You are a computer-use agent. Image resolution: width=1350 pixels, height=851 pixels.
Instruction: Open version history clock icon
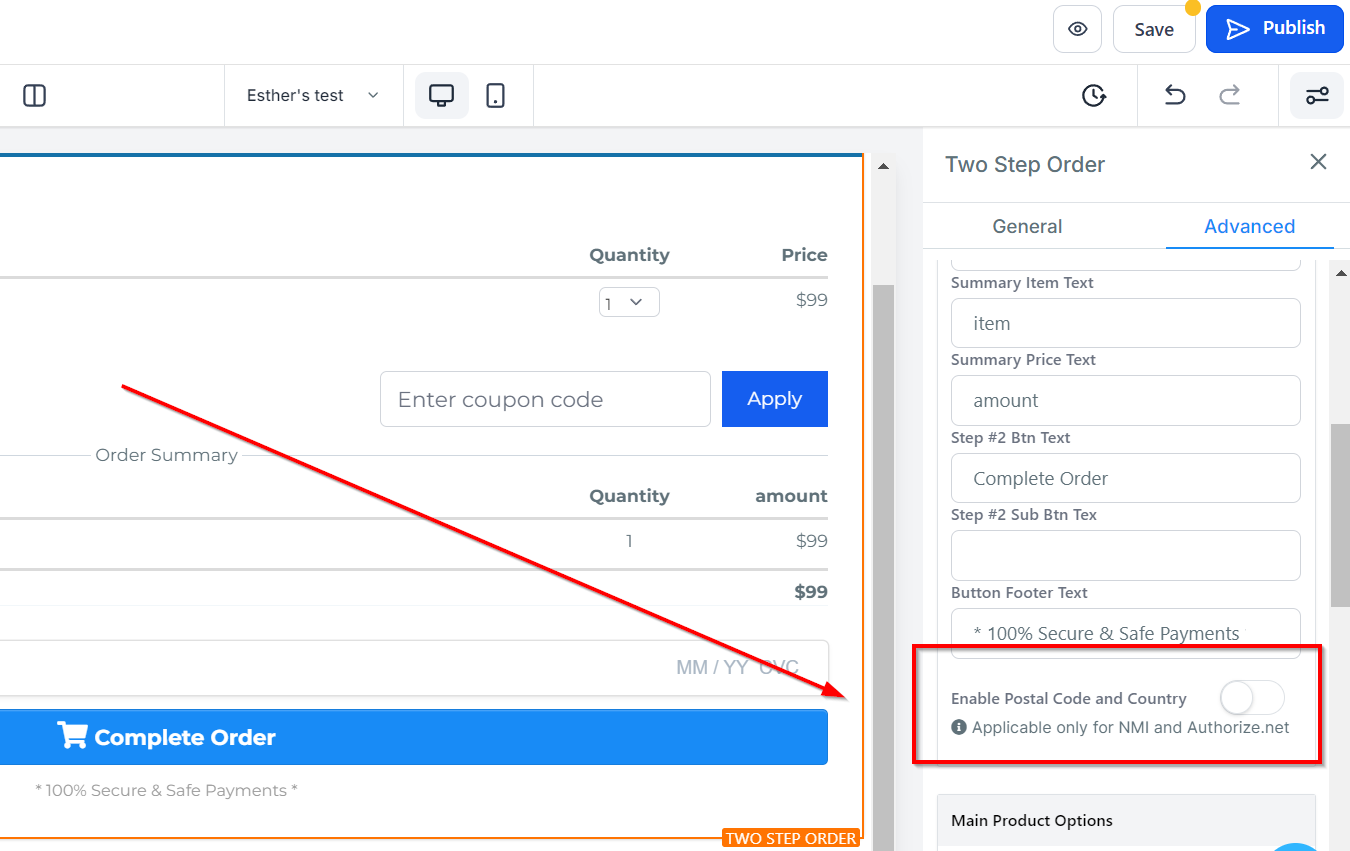tap(1094, 96)
